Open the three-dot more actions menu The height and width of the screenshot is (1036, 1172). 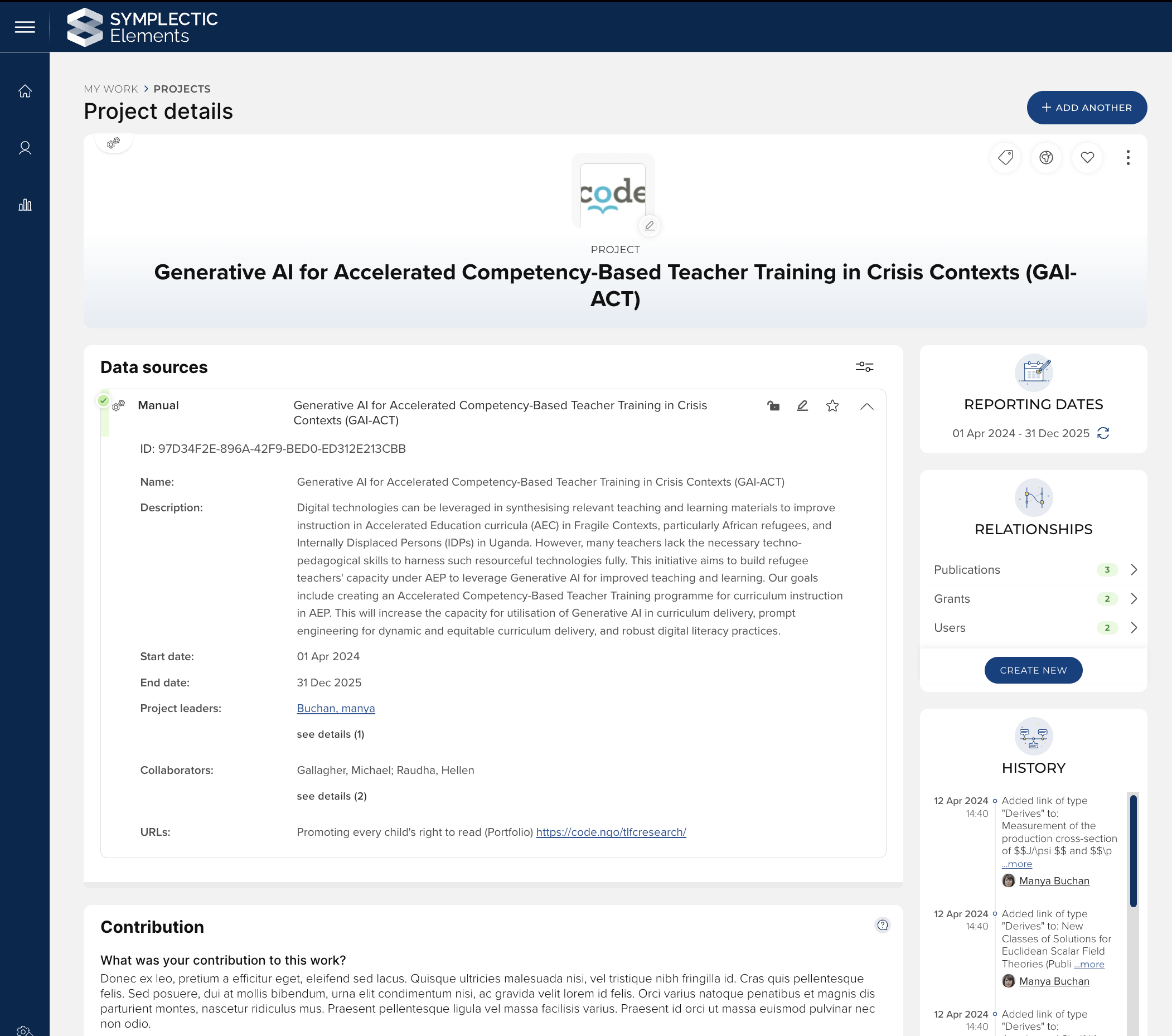click(x=1128, y=158)
